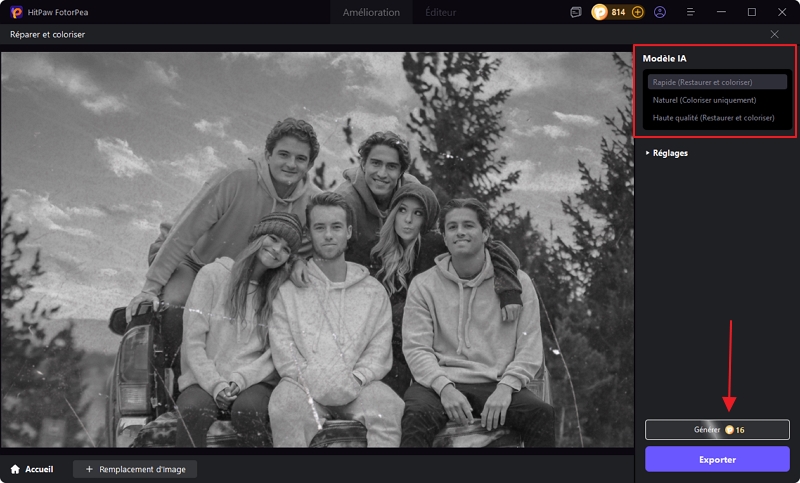Click the Générer button
The image size is (800, 483).
(716, 429)
